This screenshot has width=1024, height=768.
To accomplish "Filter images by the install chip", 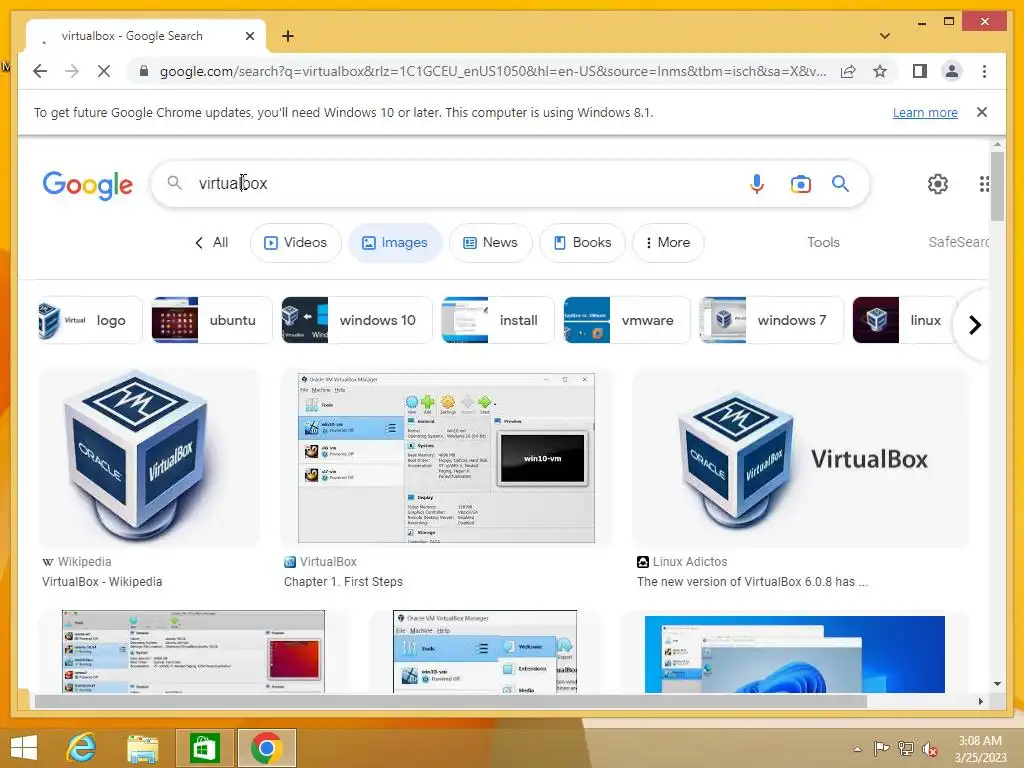I will pos(498,320).
